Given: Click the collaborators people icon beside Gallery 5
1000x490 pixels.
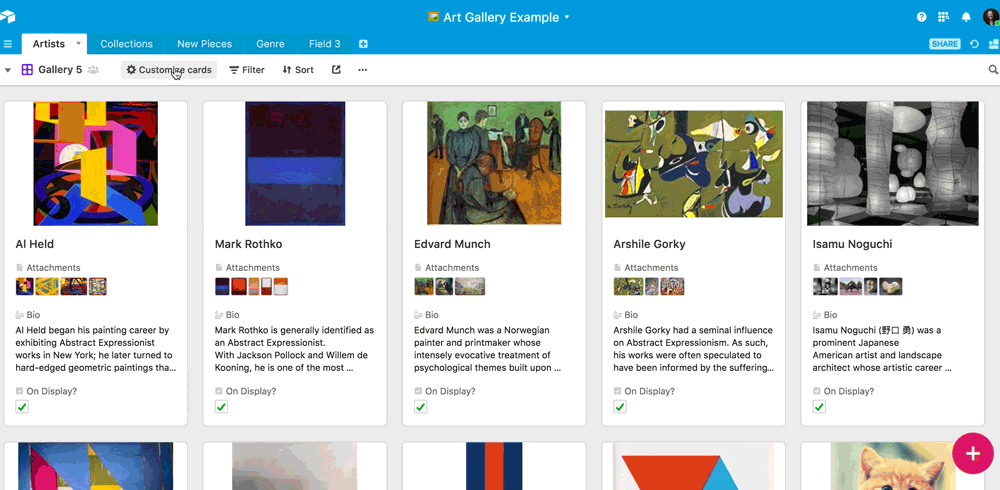Looking at the screenshot, I should coord(93,70).
